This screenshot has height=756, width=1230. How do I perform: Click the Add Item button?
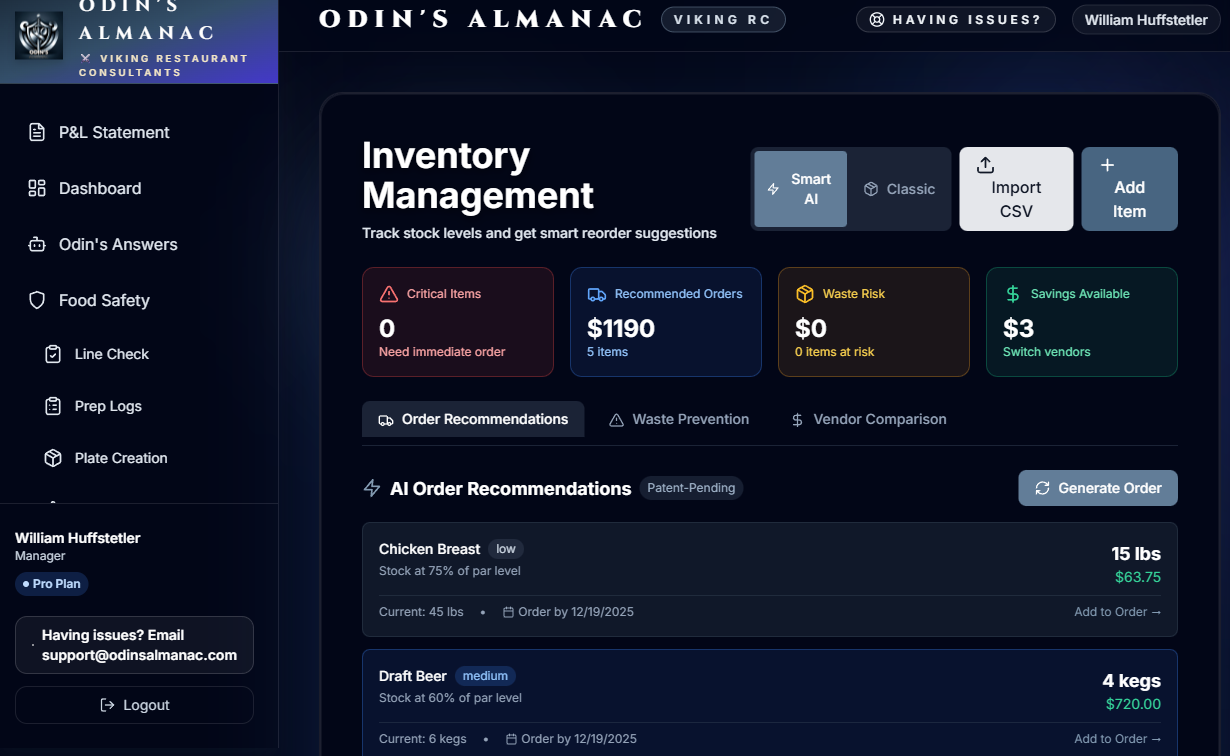pyautogui.click(x=1129, y=189)
